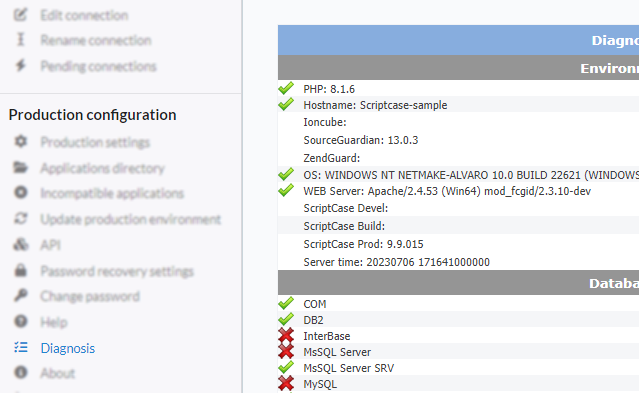Click the Diagnosis checklist icon

[x=20, y=347]
